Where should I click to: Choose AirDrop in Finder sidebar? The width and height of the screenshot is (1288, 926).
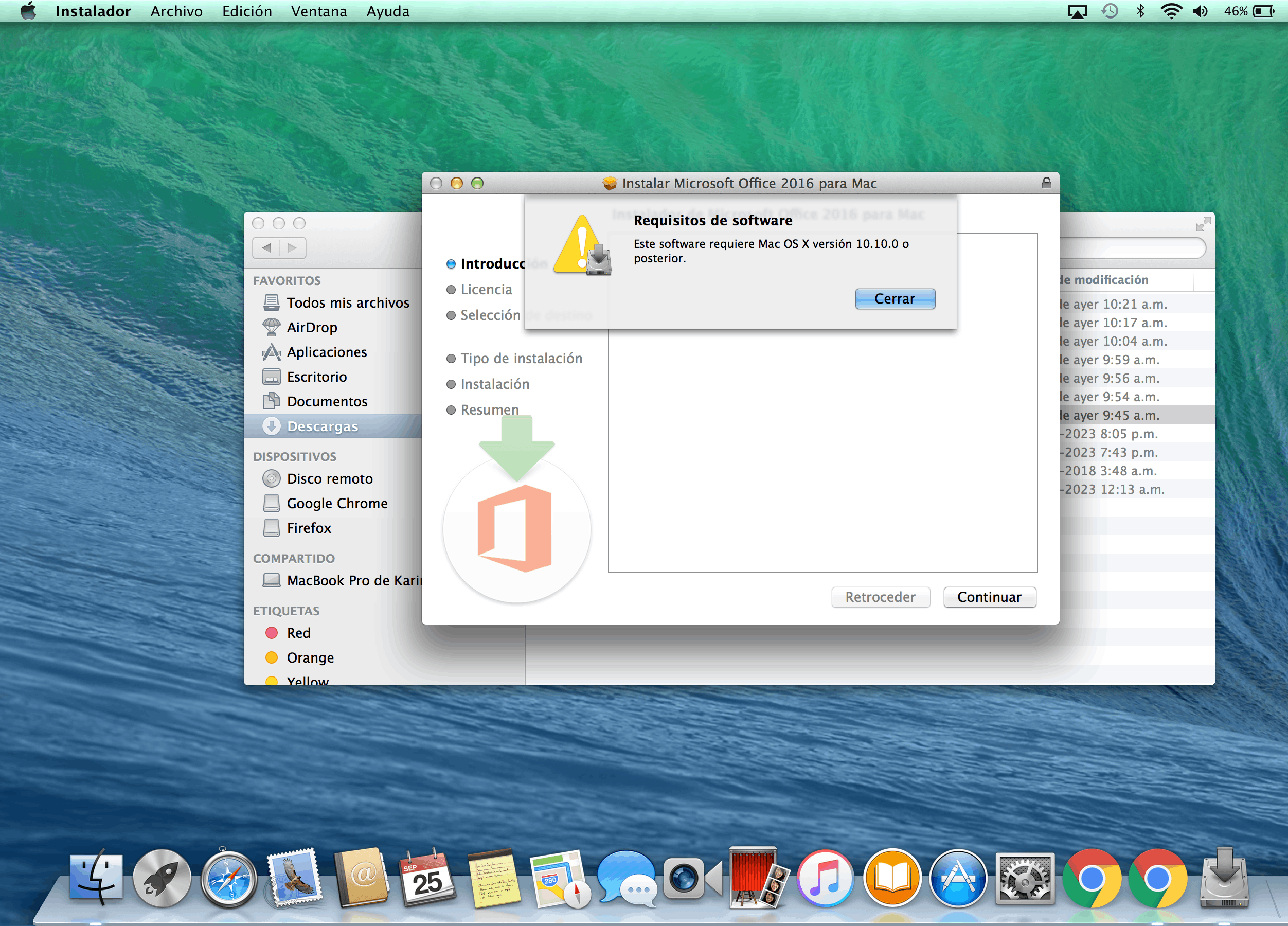coord(312,327)
